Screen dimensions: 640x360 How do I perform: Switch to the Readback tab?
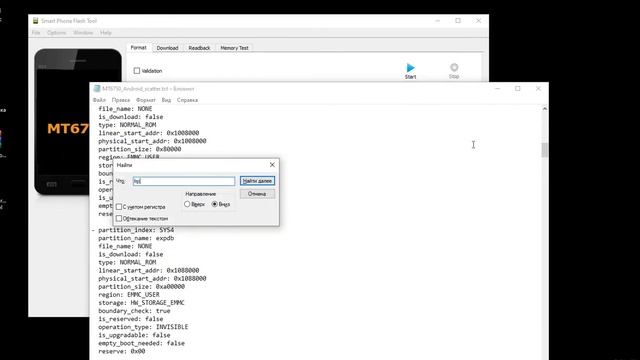pos(199,48)
